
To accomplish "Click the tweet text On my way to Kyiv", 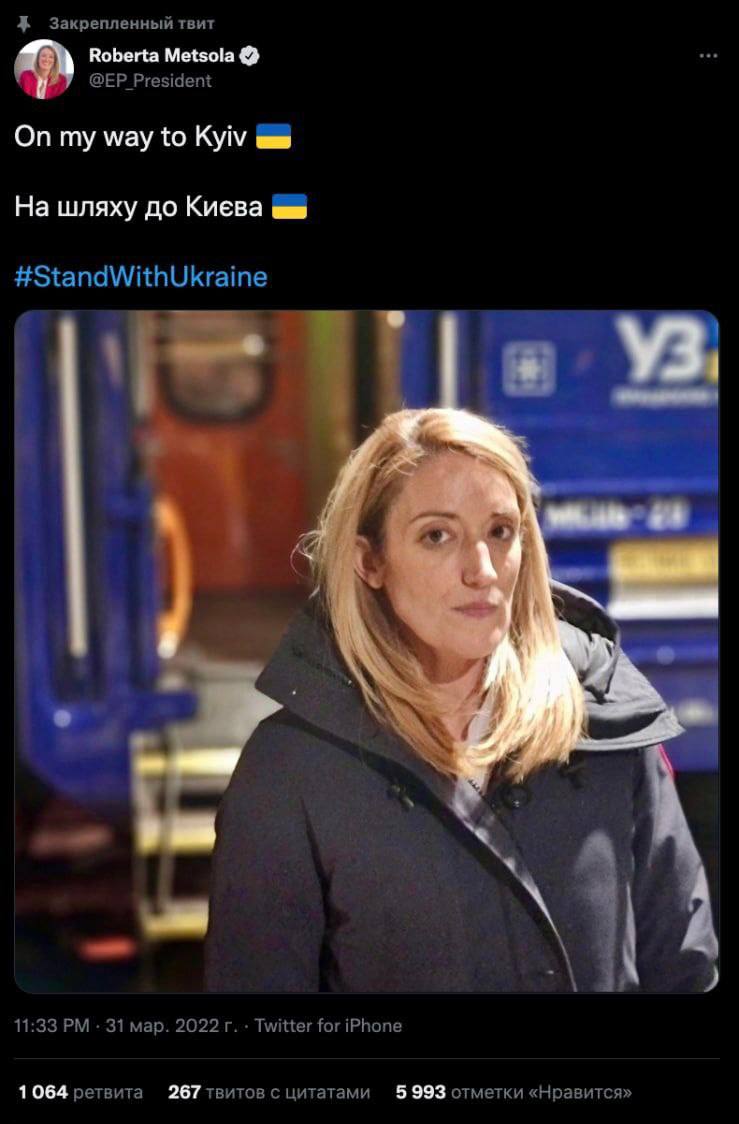I will 130,136.
